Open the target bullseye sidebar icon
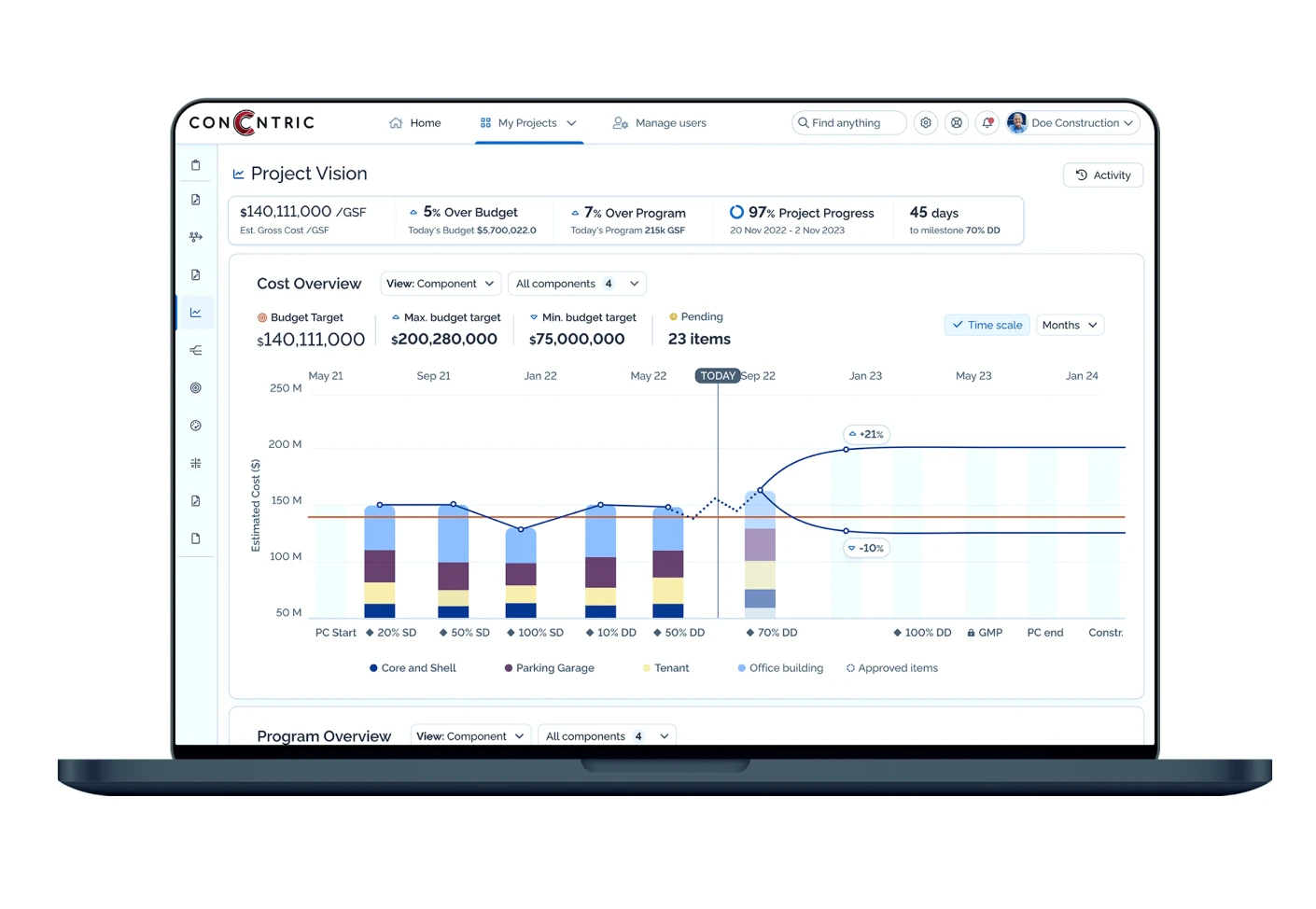This screenshot has height=909, width=1316. [195, 387]
